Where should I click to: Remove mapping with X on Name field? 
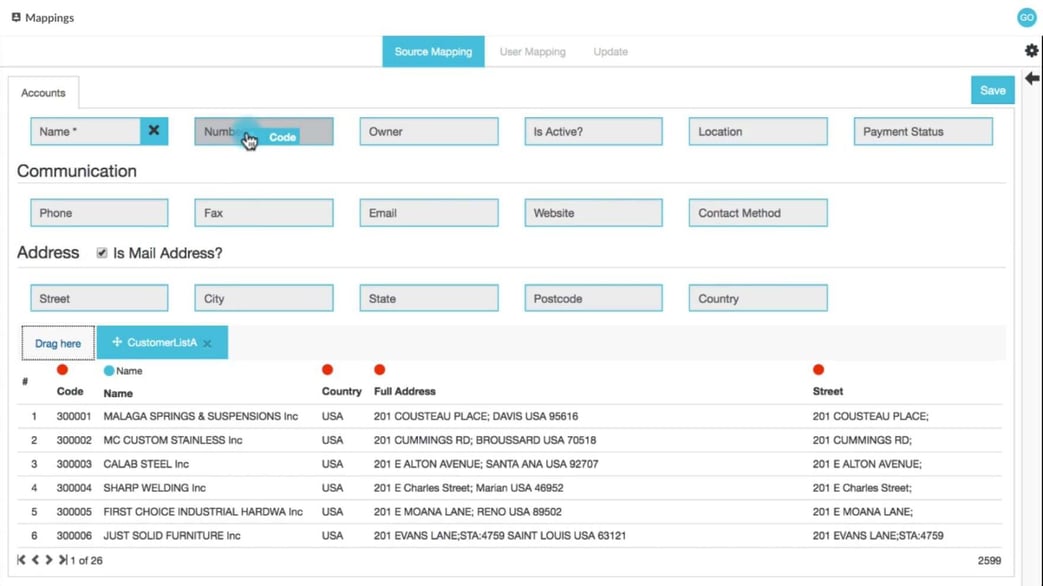(x=154, y=131)
